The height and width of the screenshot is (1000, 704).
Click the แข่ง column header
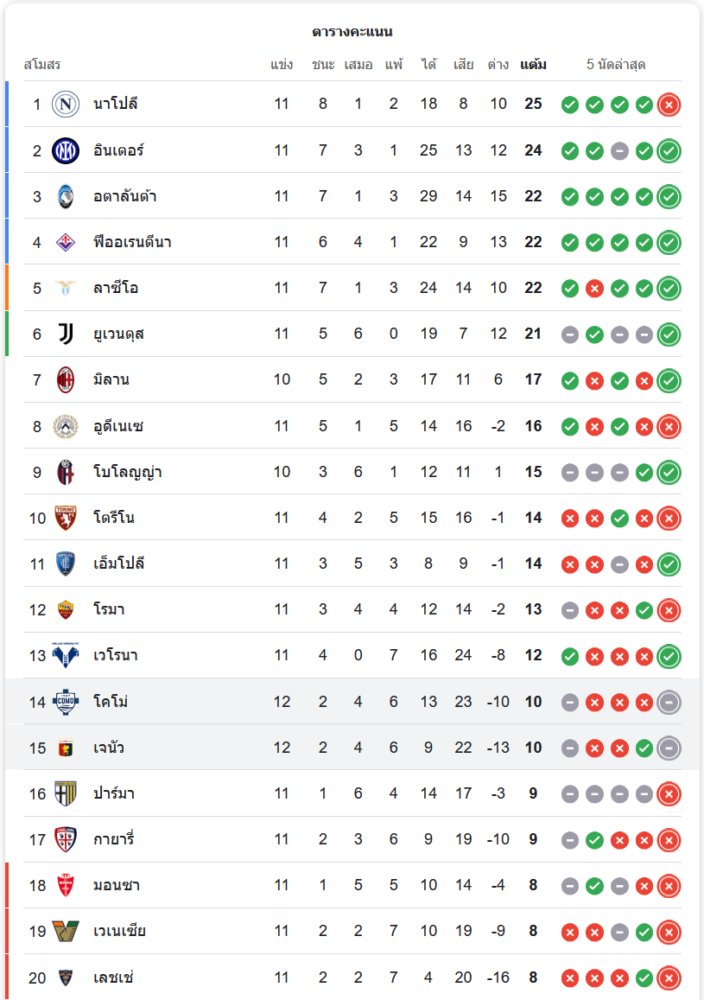pyautogui.click(x=281, y=65)
